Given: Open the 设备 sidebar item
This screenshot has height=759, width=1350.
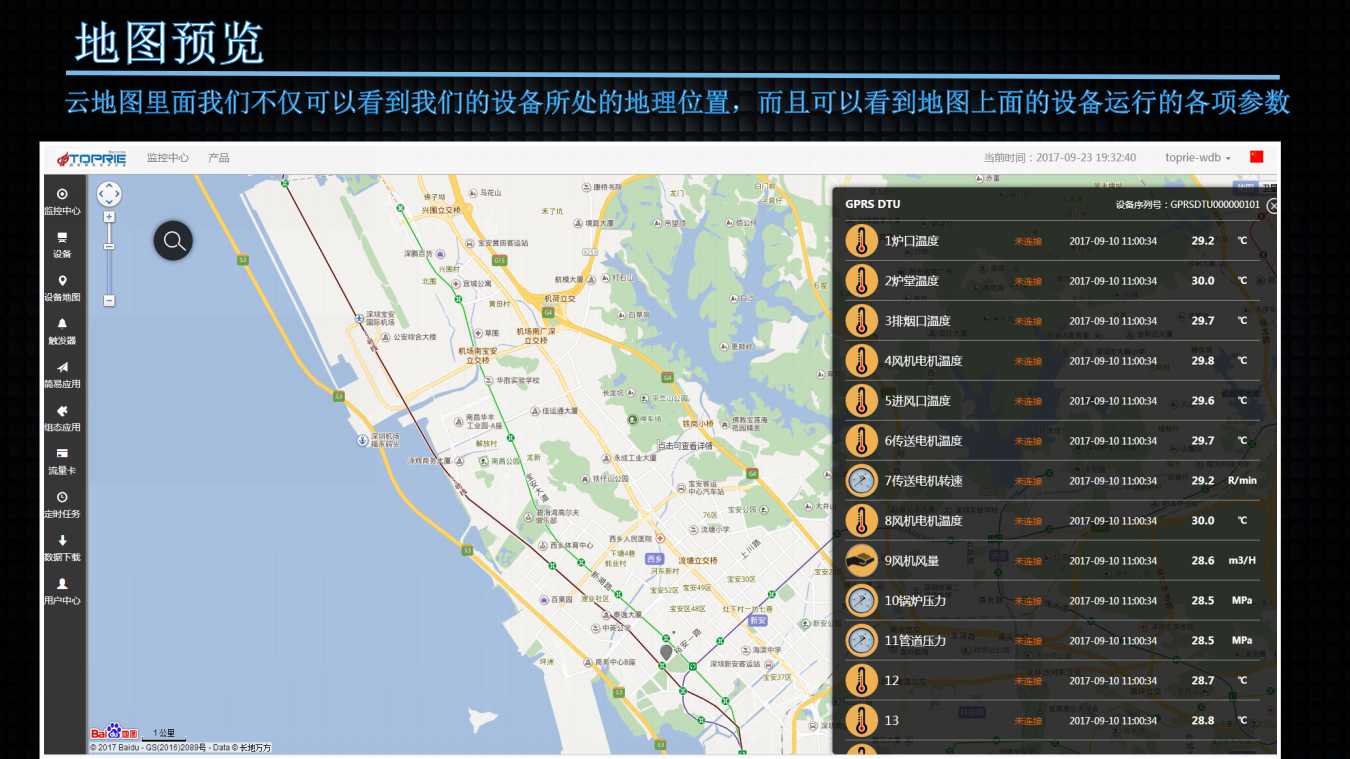Looking at the screenshot, I should pos(62,244).
